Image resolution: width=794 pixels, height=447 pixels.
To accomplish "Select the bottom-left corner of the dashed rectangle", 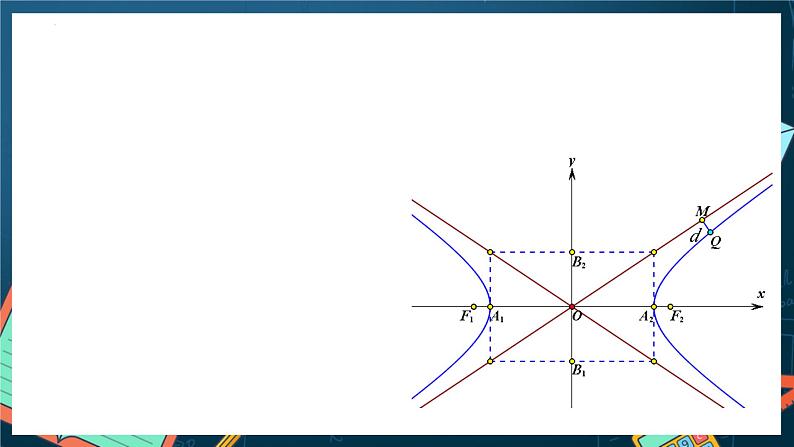I will pos(489,361).
